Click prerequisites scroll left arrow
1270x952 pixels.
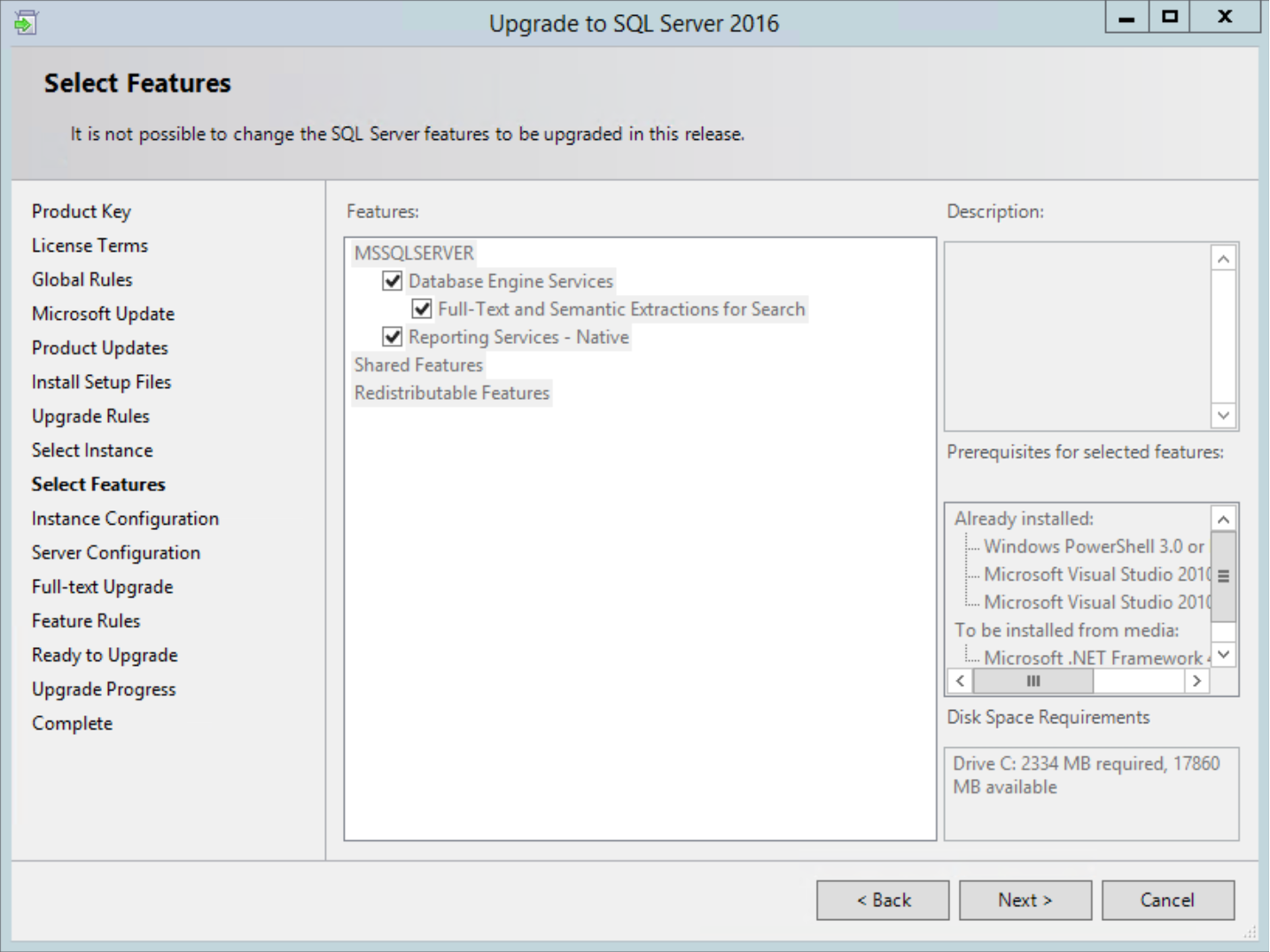(960, 681)
